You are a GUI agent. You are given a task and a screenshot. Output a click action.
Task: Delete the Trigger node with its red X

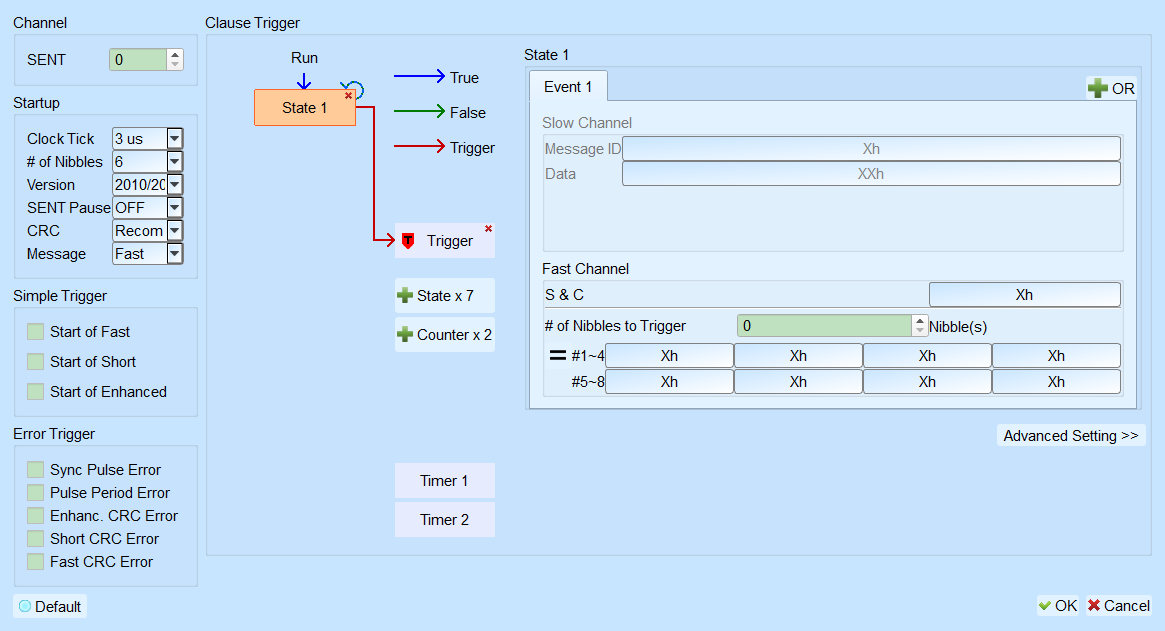(x=488, y=229)
